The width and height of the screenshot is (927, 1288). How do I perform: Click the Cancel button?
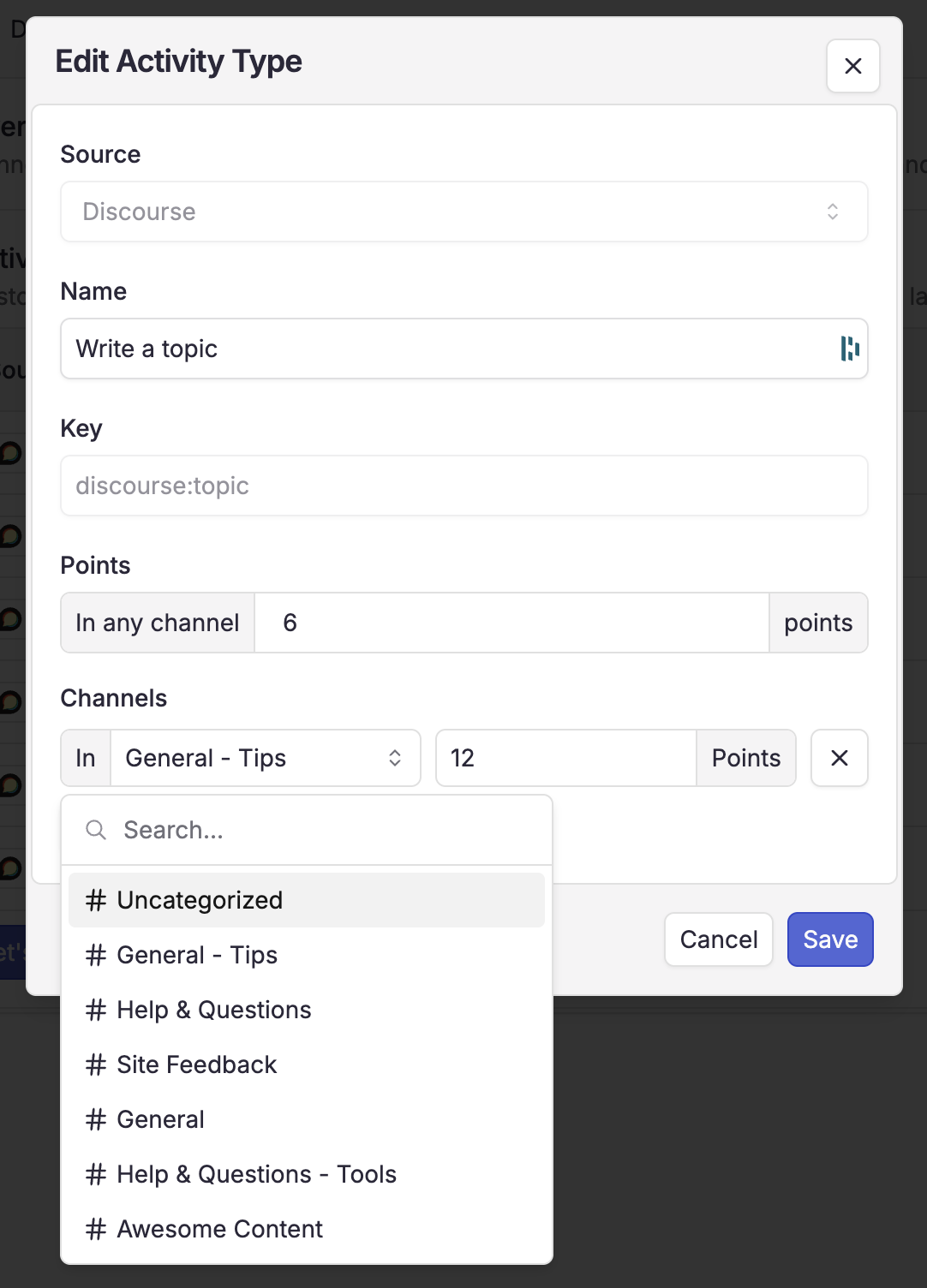pyautogui.click(x=719, y=939)
